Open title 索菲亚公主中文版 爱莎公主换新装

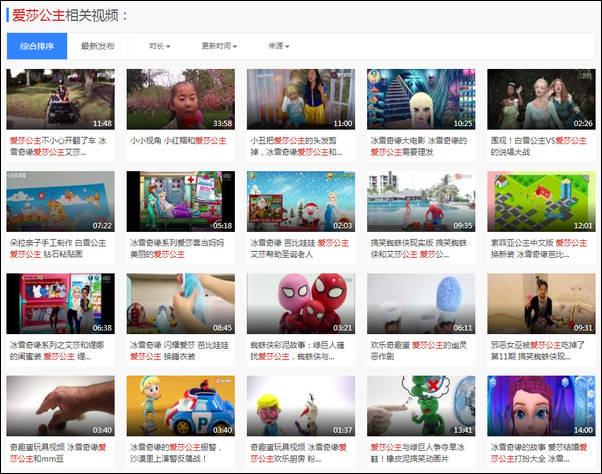539,248
